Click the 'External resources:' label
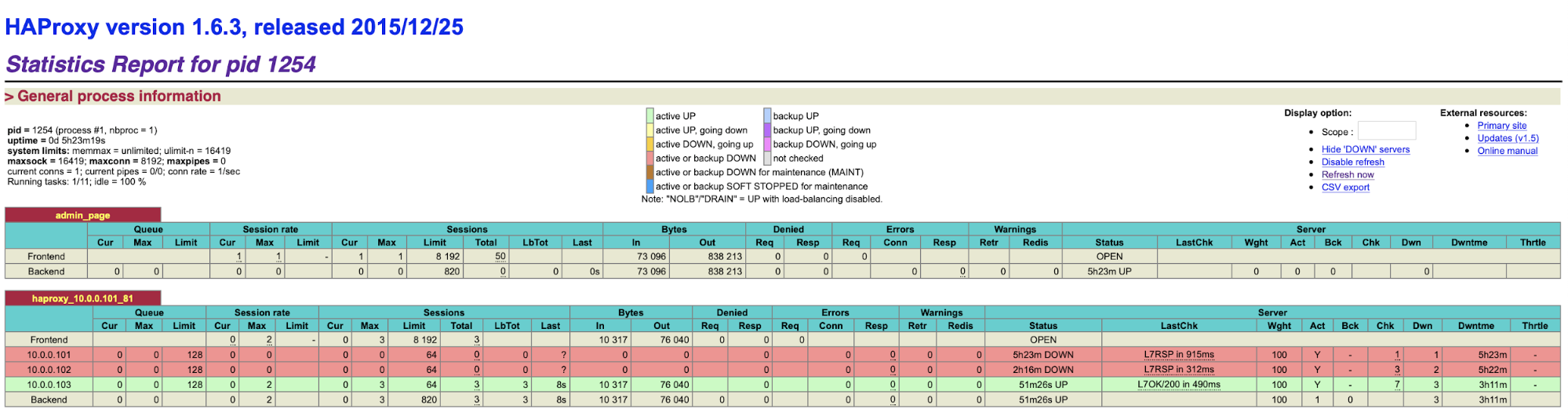 1483,113
